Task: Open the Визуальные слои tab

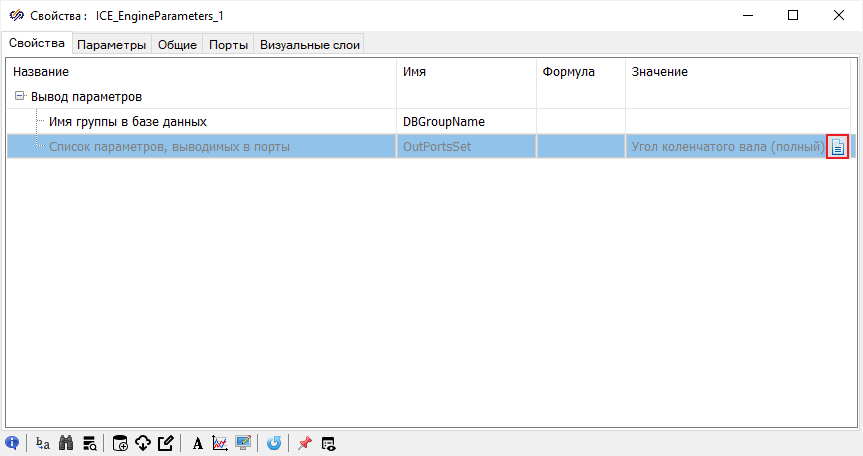Action: [309, 45]
